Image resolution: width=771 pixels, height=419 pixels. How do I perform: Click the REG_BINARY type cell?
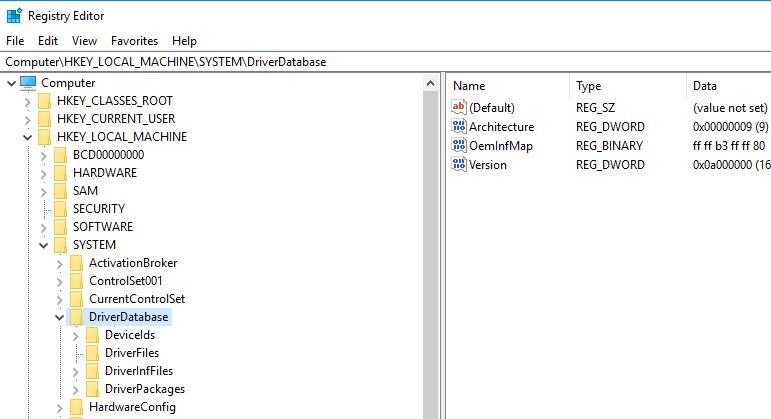point(609,146)
